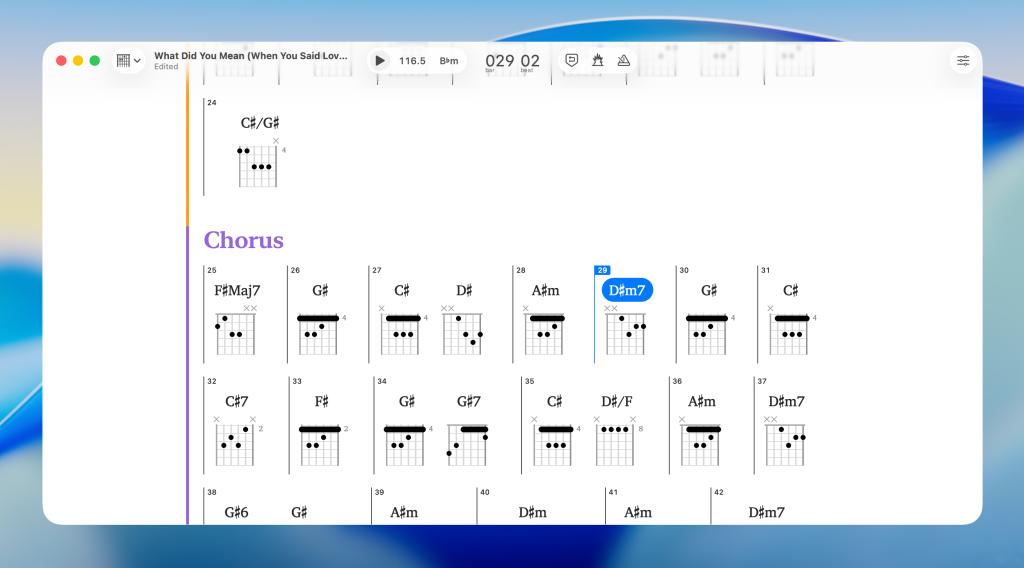This screenshot has width=1024, height=568.
Task: Click the song title in the toolbar
Action: pos(251,56)
